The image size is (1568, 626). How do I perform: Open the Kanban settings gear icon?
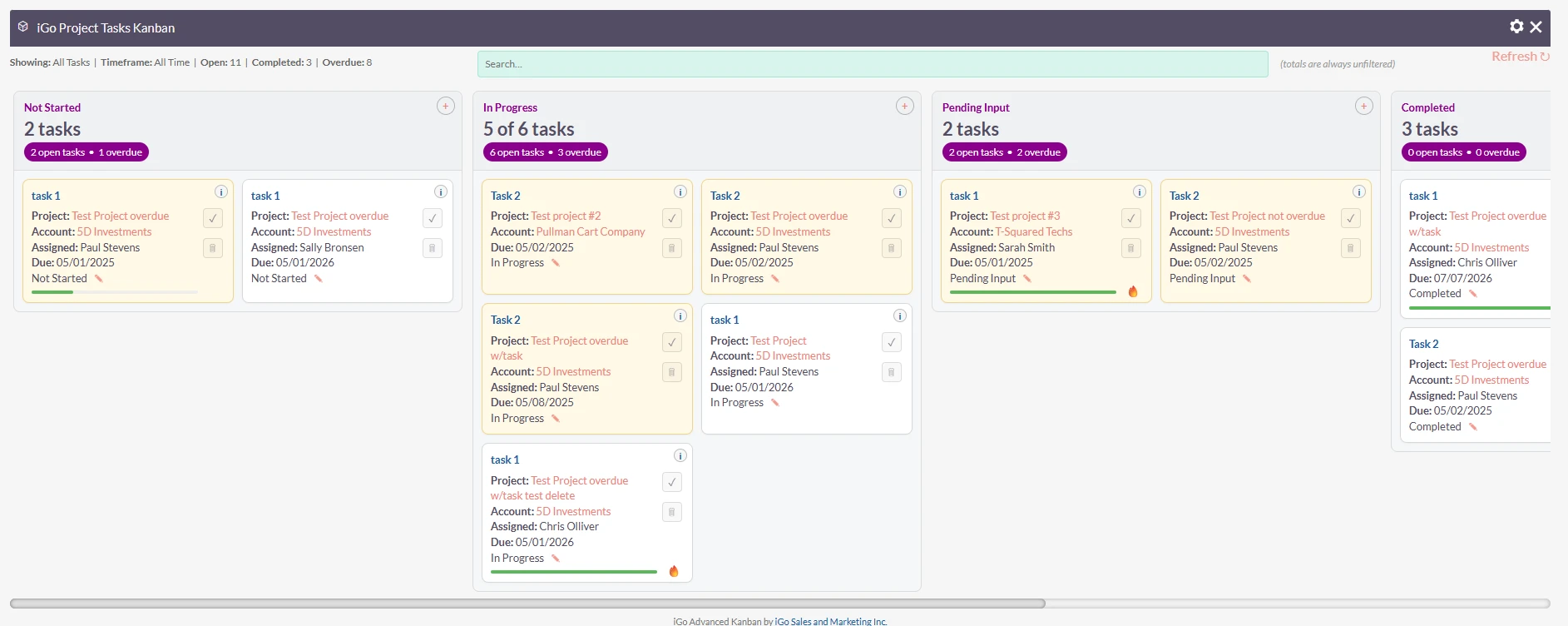click(x=1516, y=27)
